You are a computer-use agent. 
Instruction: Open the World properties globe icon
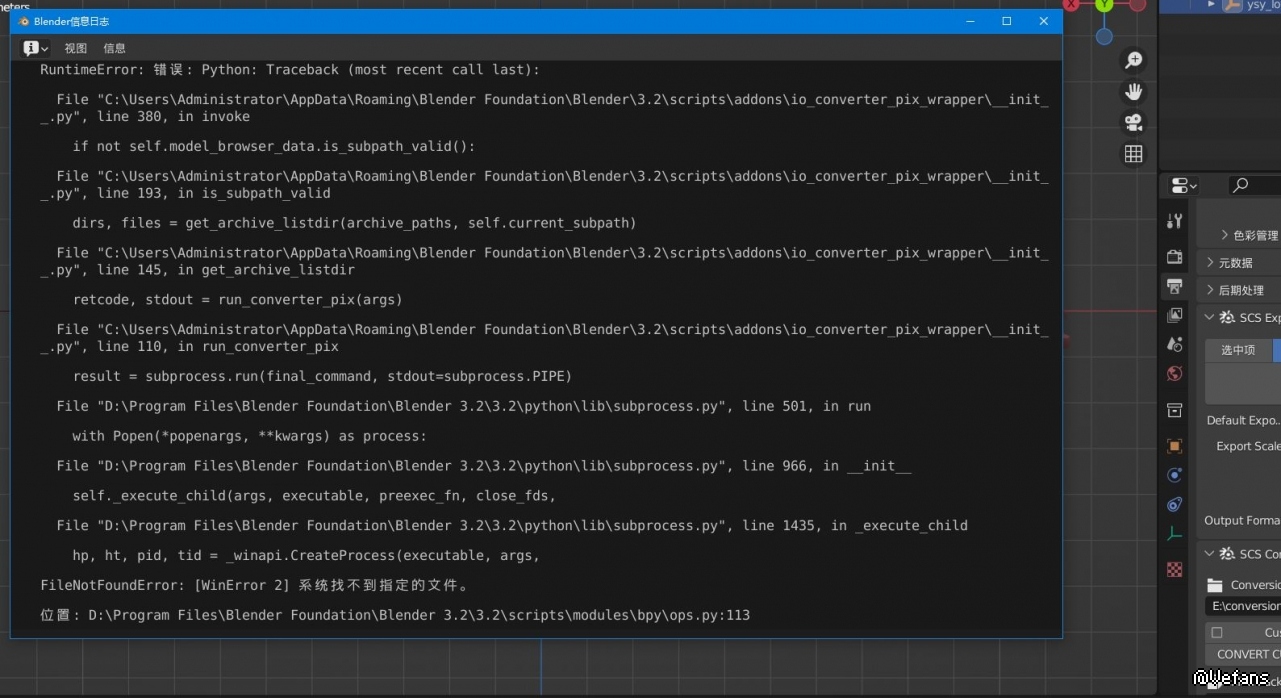click(x=1175, y=374)
